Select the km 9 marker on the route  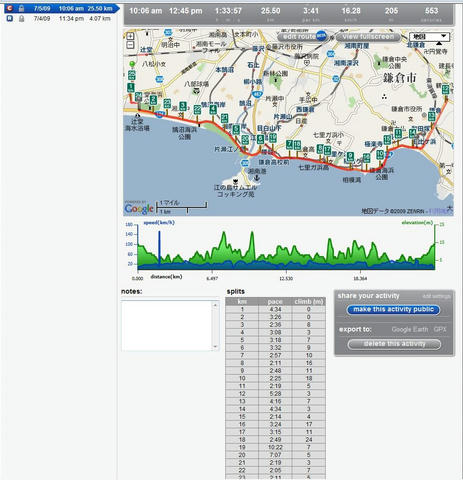[x=350, y=157]
